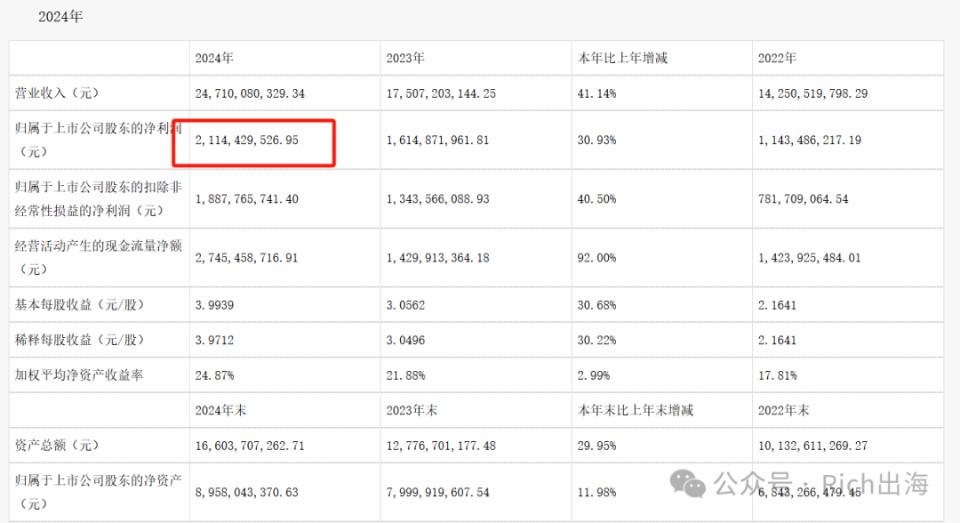The height and width of the screenshot is (523, 960).
Task: Click the 41.14% revenue growth cell
Action: [597, 94]
